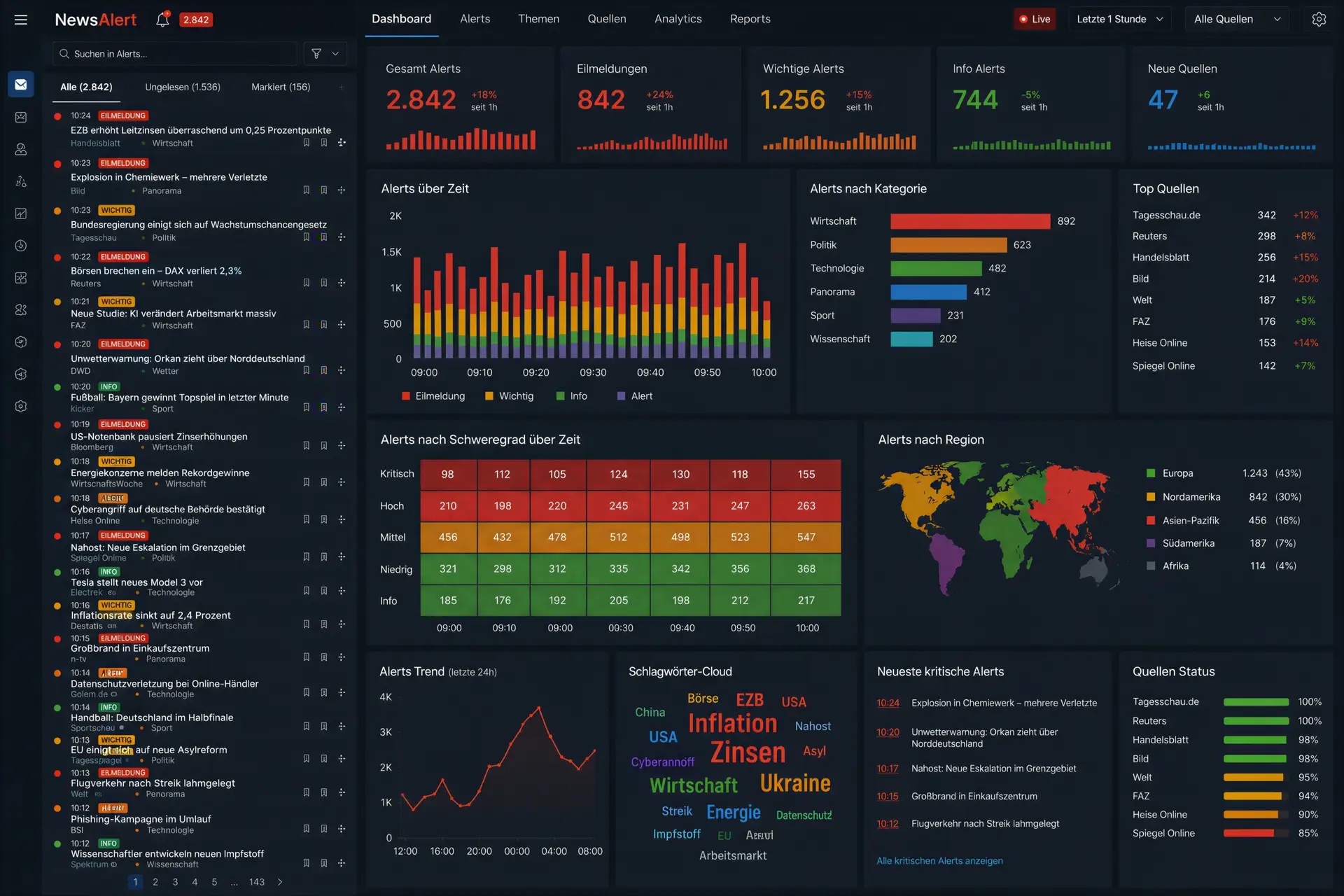Click heatmap cell 155 in Kritisch row
Screen dimensions: 1344x896
pyautogui.click(x=806, y=475)
